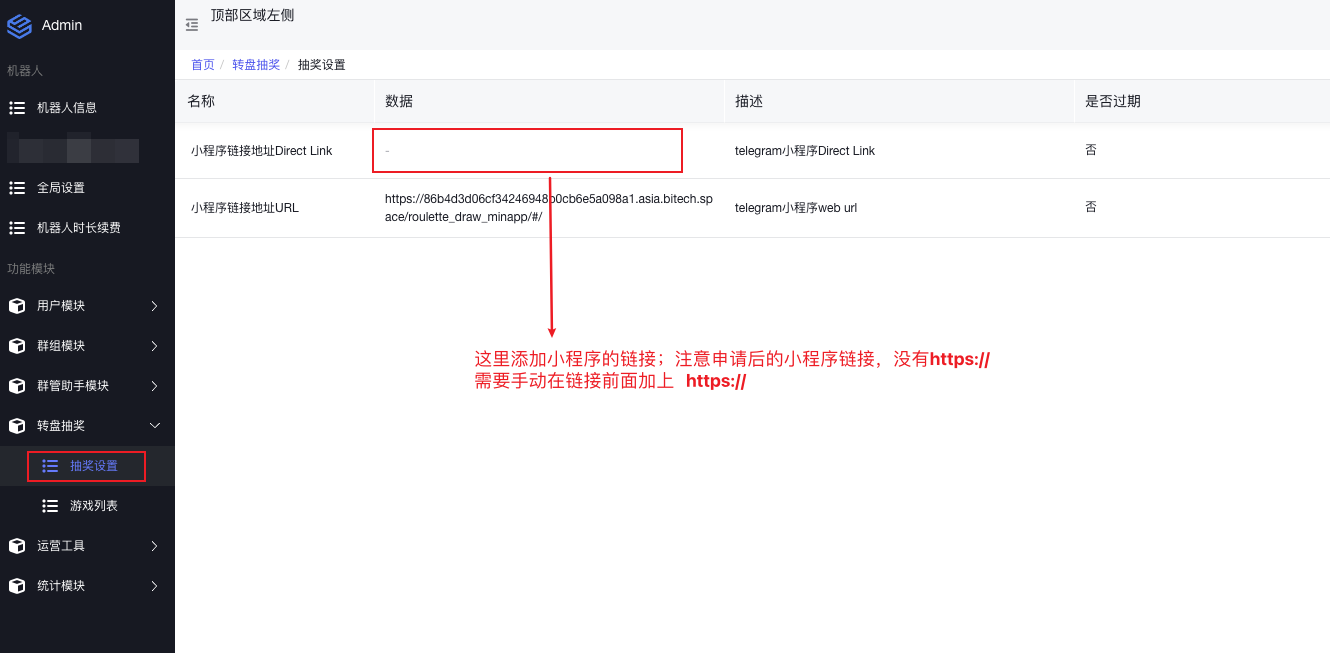
Task: Open the 游戏列表 menu item
Action: coord(93,506)
